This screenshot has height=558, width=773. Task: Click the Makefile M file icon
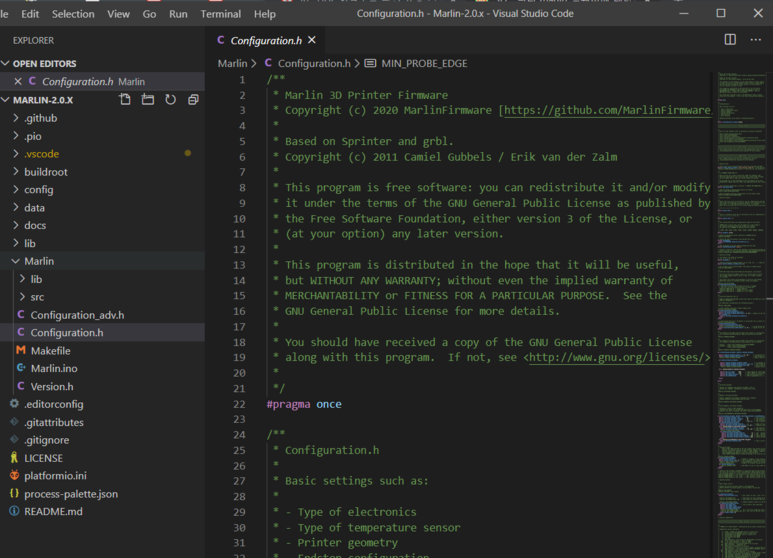coord(21,350)
